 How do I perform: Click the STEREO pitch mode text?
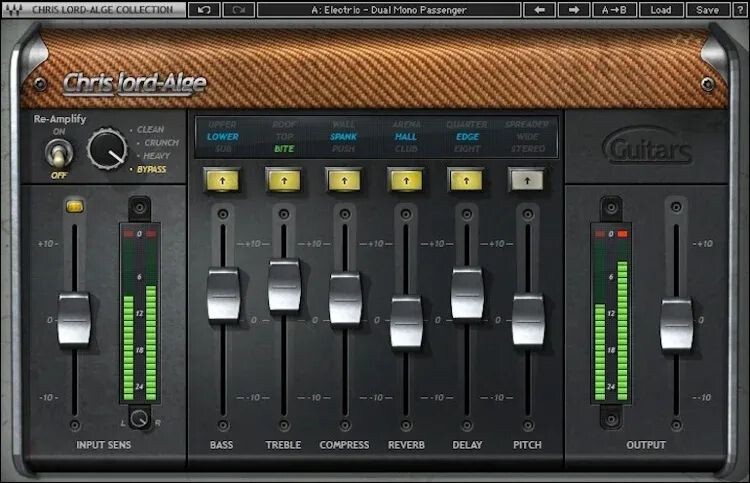528,149
